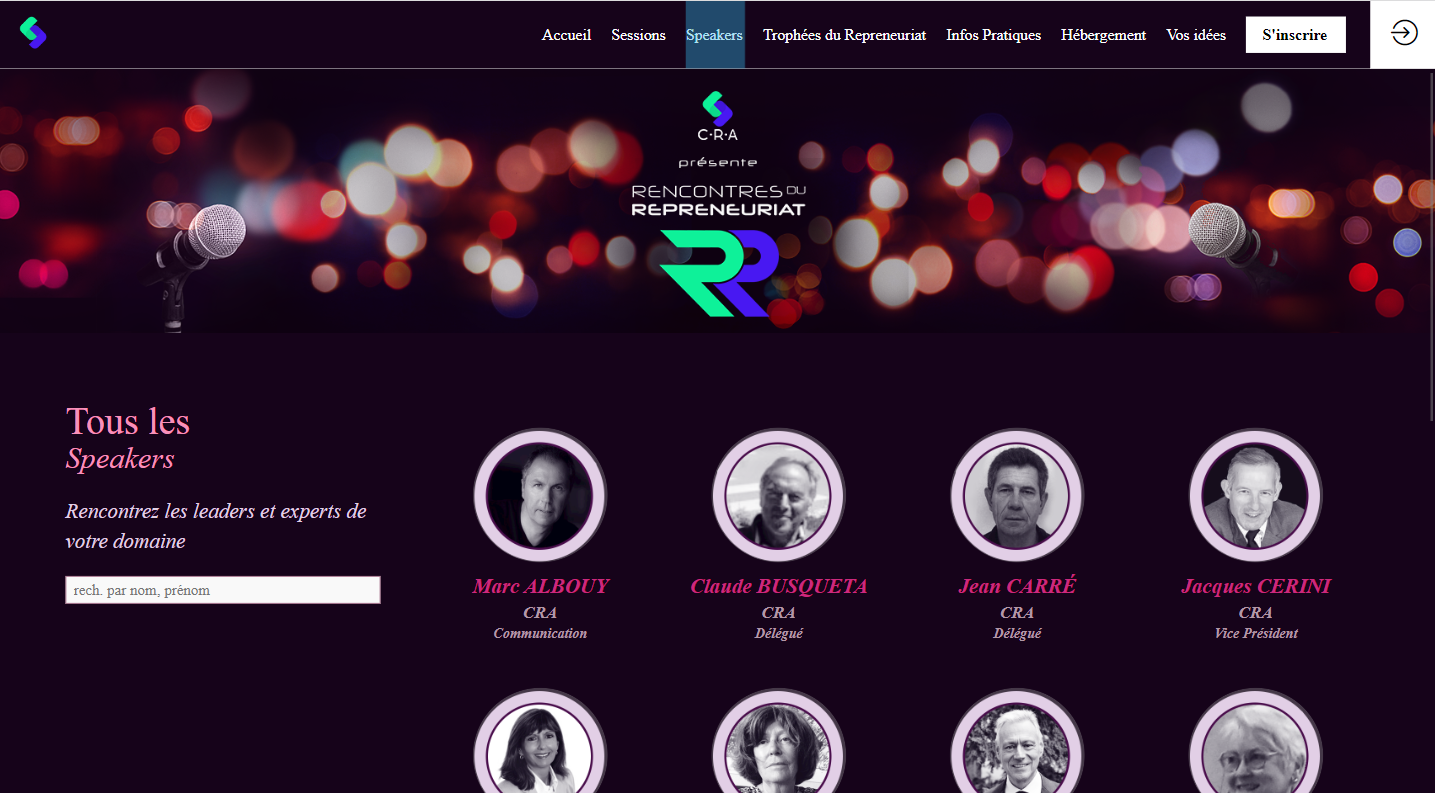
Task: Click the CRA logo in the navbar
Action: point(33,33)
